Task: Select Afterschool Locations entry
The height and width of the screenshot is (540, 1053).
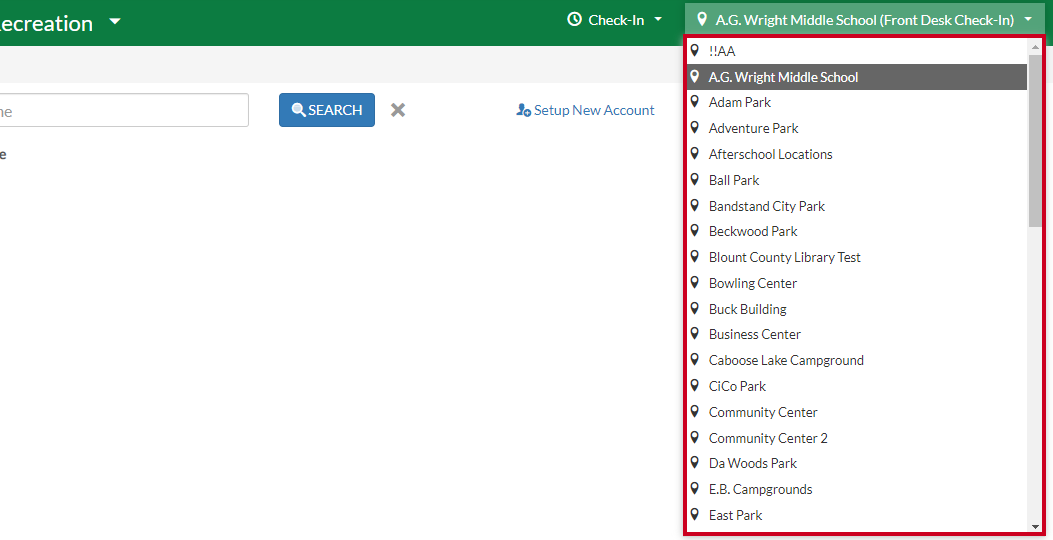Action: [x=857, y=154]
